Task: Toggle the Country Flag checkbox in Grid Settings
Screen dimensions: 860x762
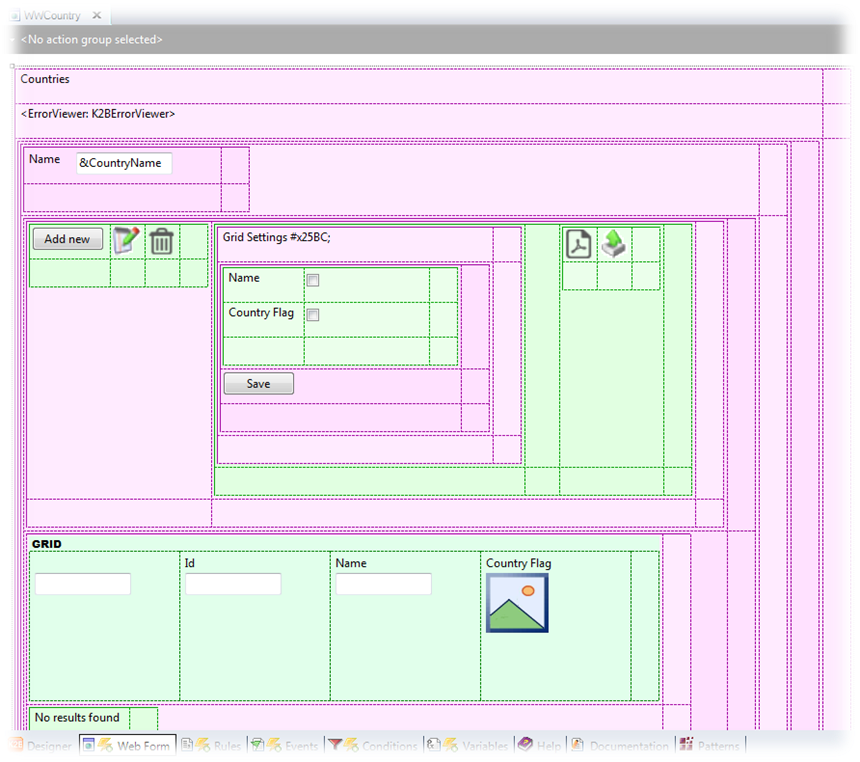Action: tap(312, 314)
